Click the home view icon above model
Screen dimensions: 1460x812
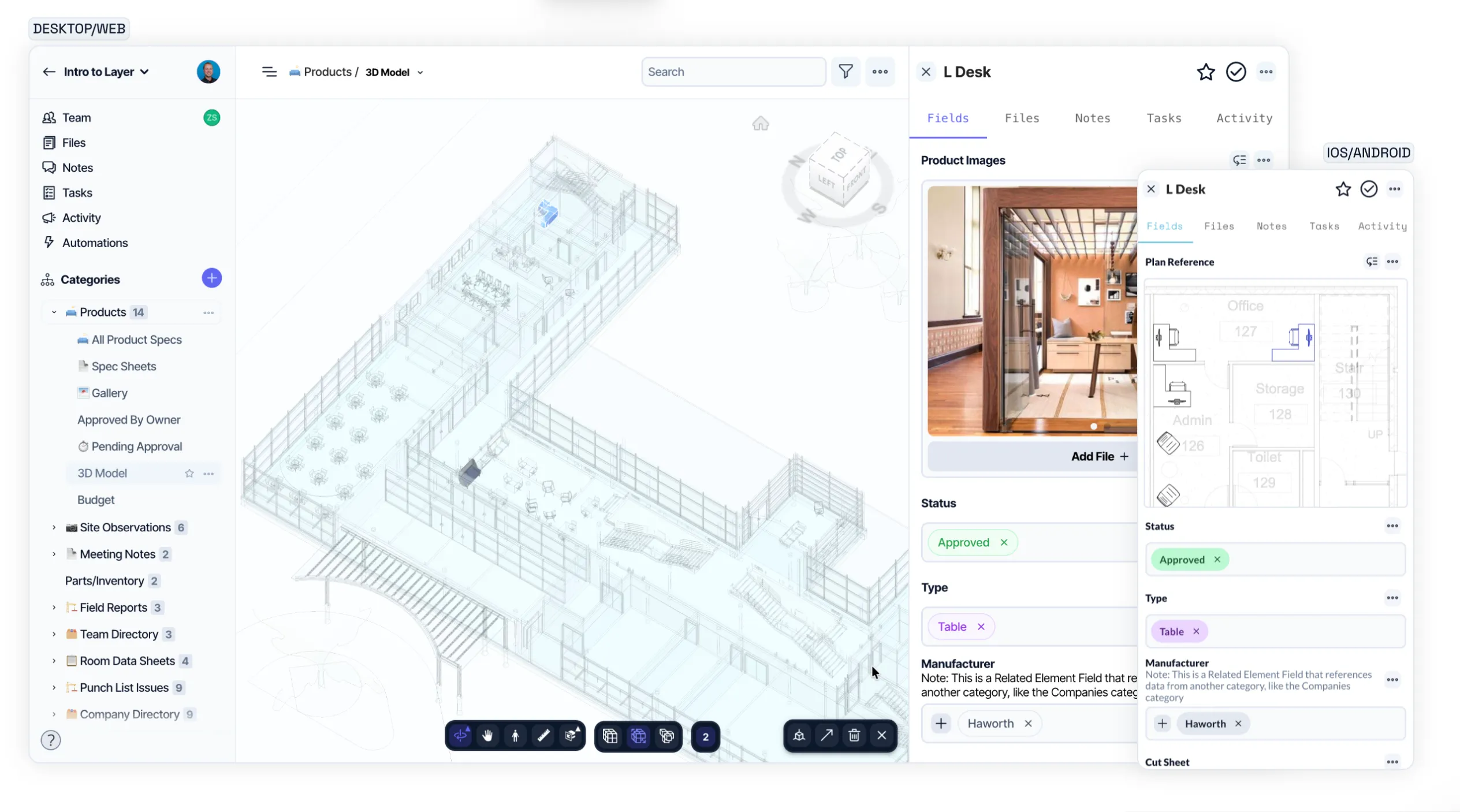[760, 124]
